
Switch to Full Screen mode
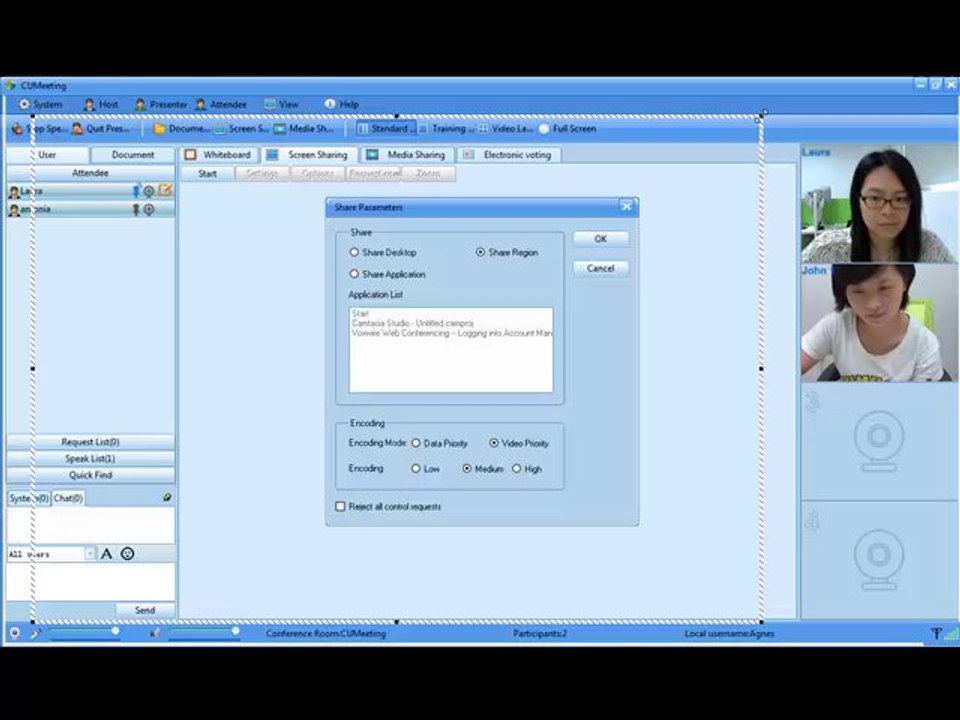(568, 129)
